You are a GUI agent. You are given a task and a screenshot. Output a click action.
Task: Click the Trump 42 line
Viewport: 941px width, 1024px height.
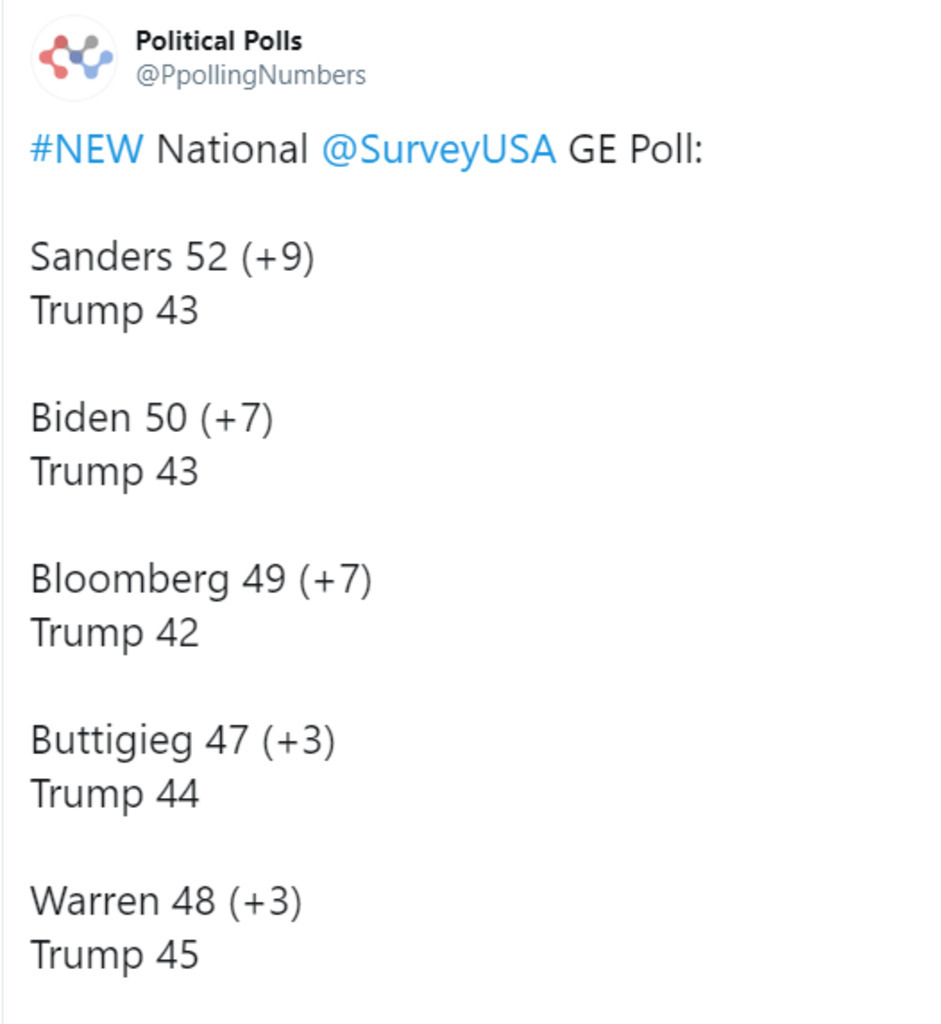click(x=114, y=633)
